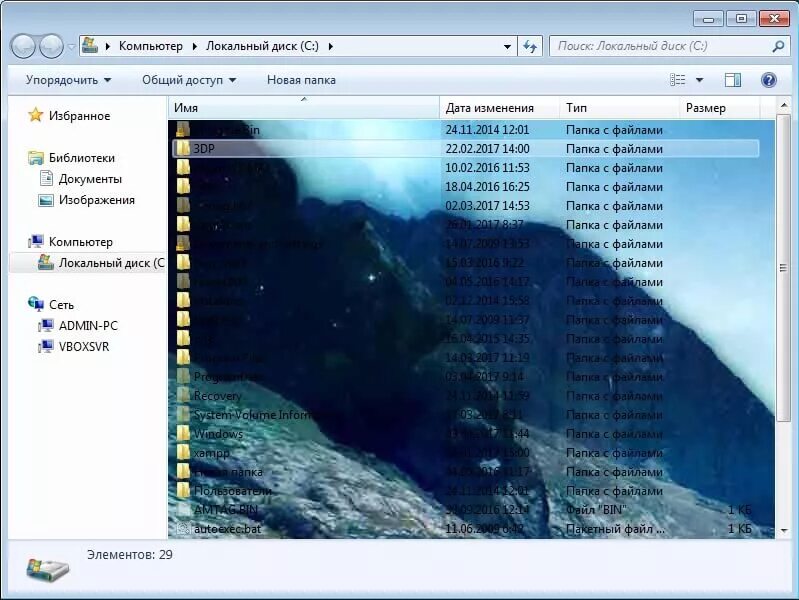Click the type Файл "BIN"
Viewport: 799px width, 600px height.
coord(596,510)
